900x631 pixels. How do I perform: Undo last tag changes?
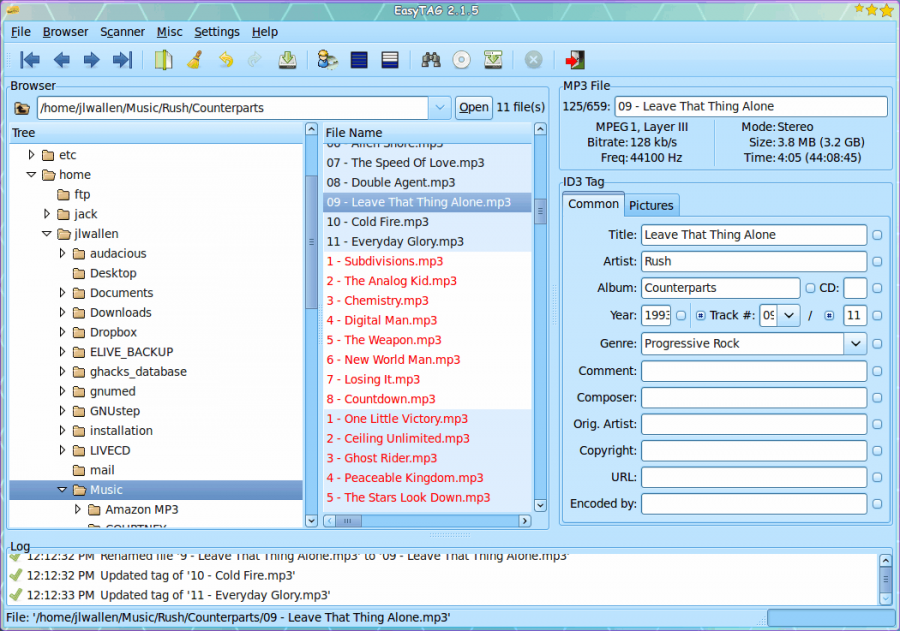224,60
